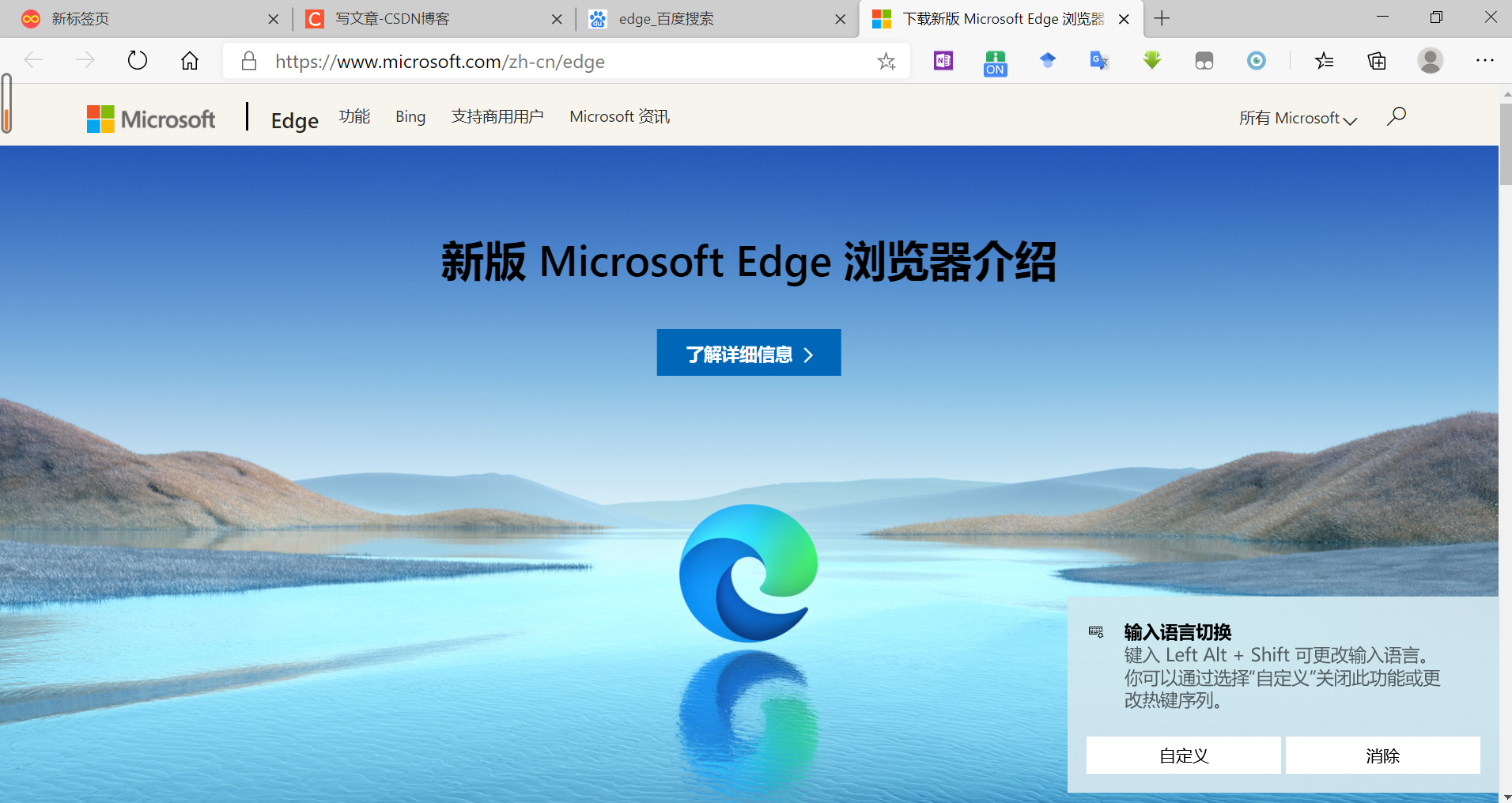
Task: Open the Favorites list icon
Action: click(1324, 61)
